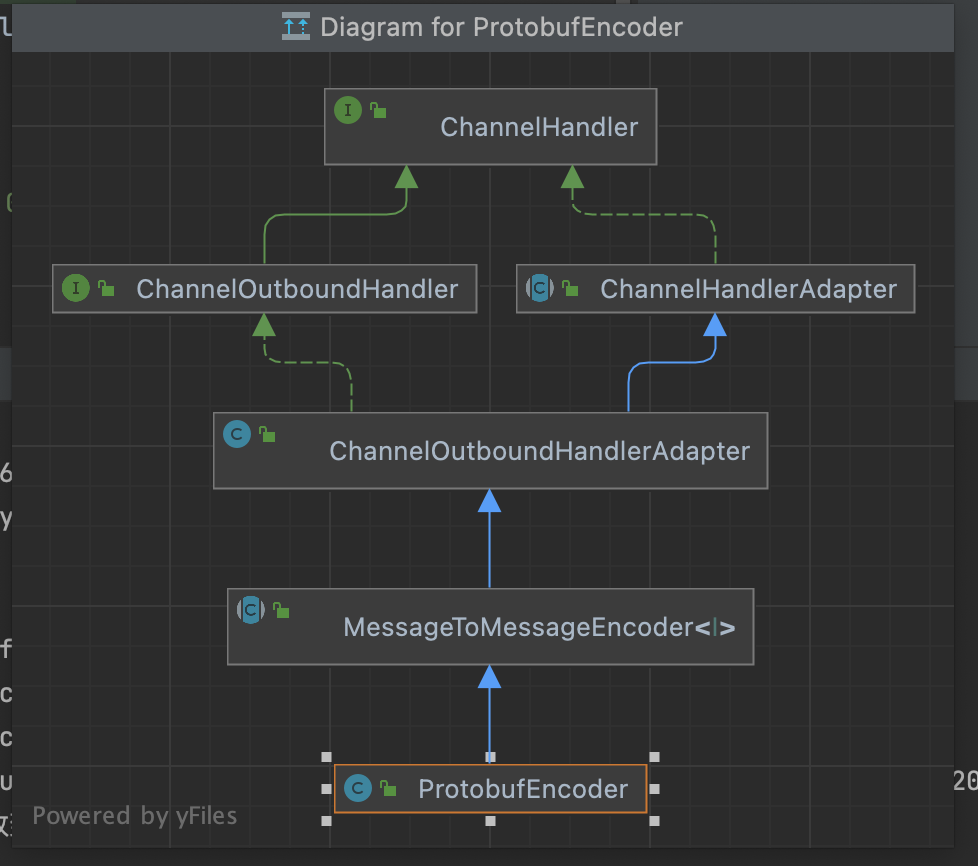Click the green lock icon on ChannelHandler

[x=378, y=110]
